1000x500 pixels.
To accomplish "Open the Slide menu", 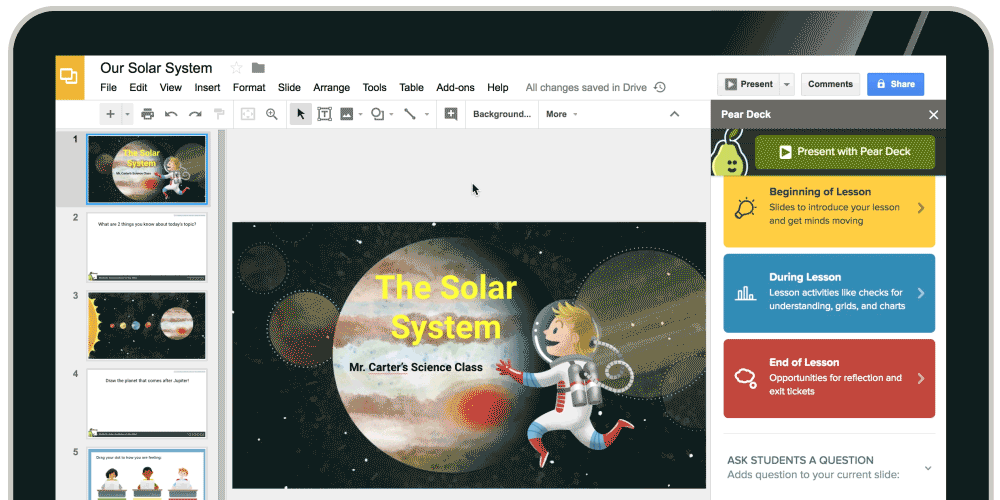I will [x=290, y=87].
